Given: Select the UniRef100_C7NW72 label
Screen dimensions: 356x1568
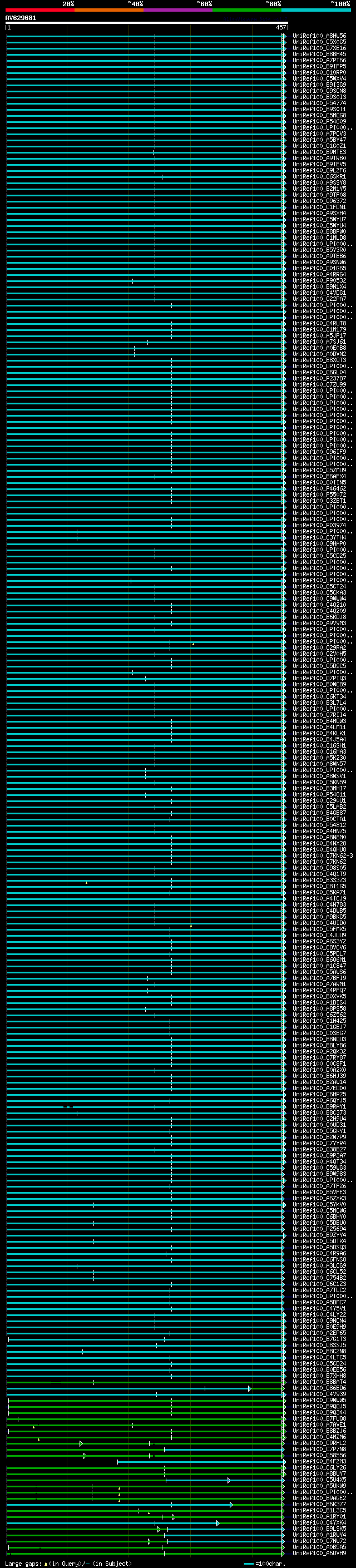Looking at the screenshot, I should 319,1541.
